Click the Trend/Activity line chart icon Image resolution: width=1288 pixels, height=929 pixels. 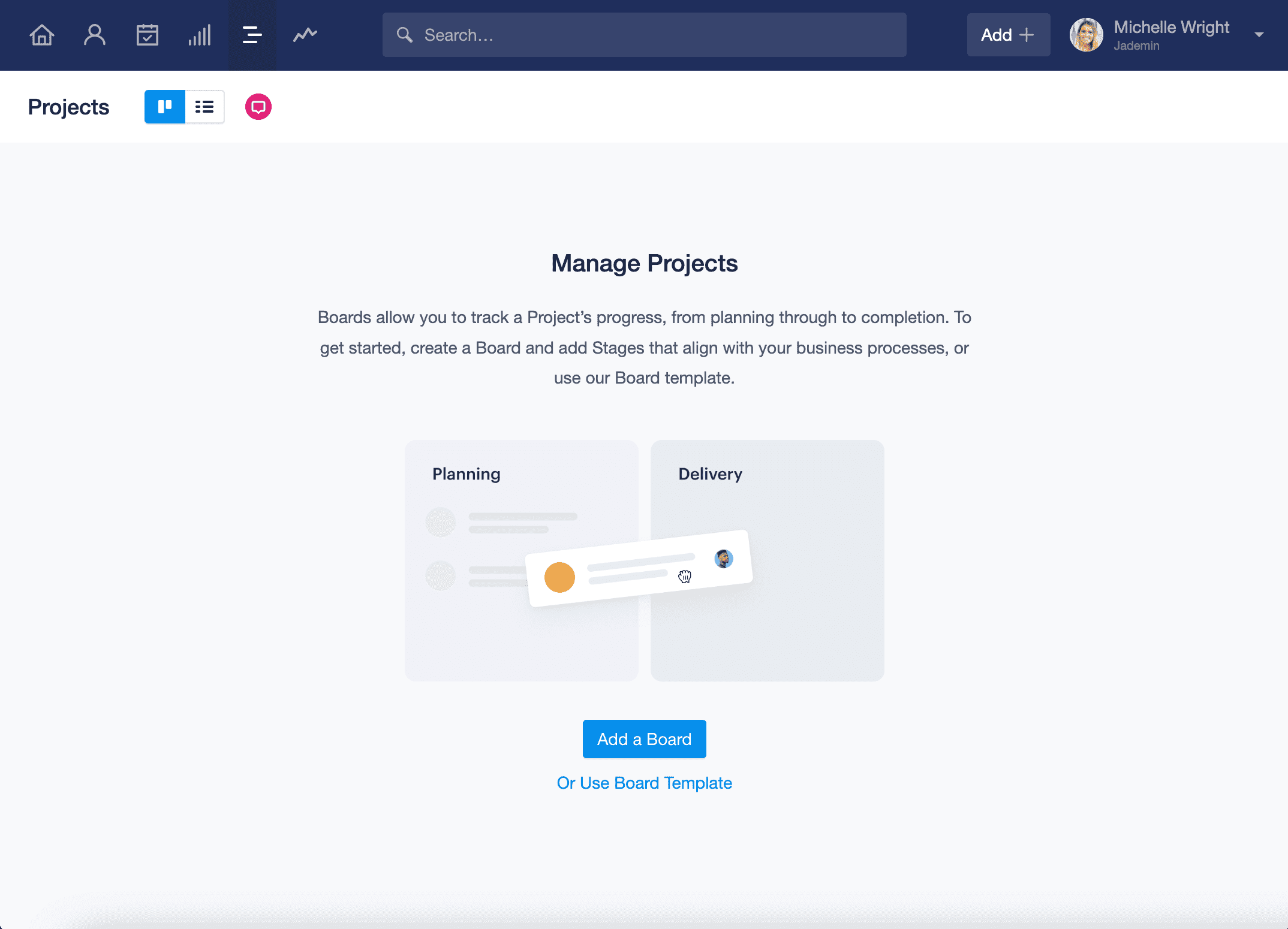pyautogui.click(x=306, y=35)
